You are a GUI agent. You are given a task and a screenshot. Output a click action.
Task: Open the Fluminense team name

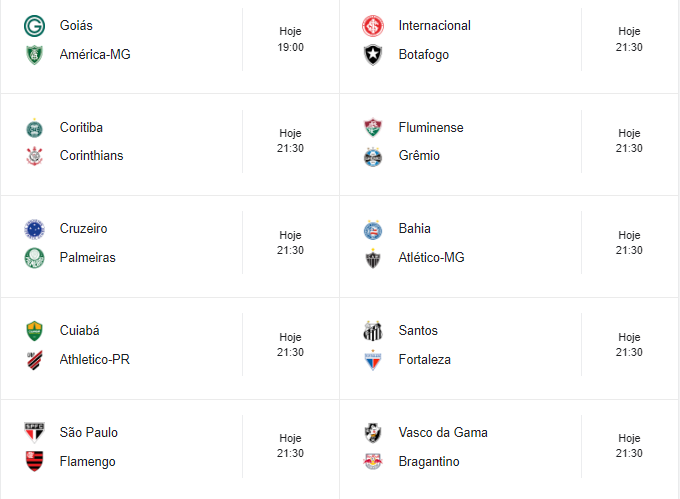(x=431, y=127)
